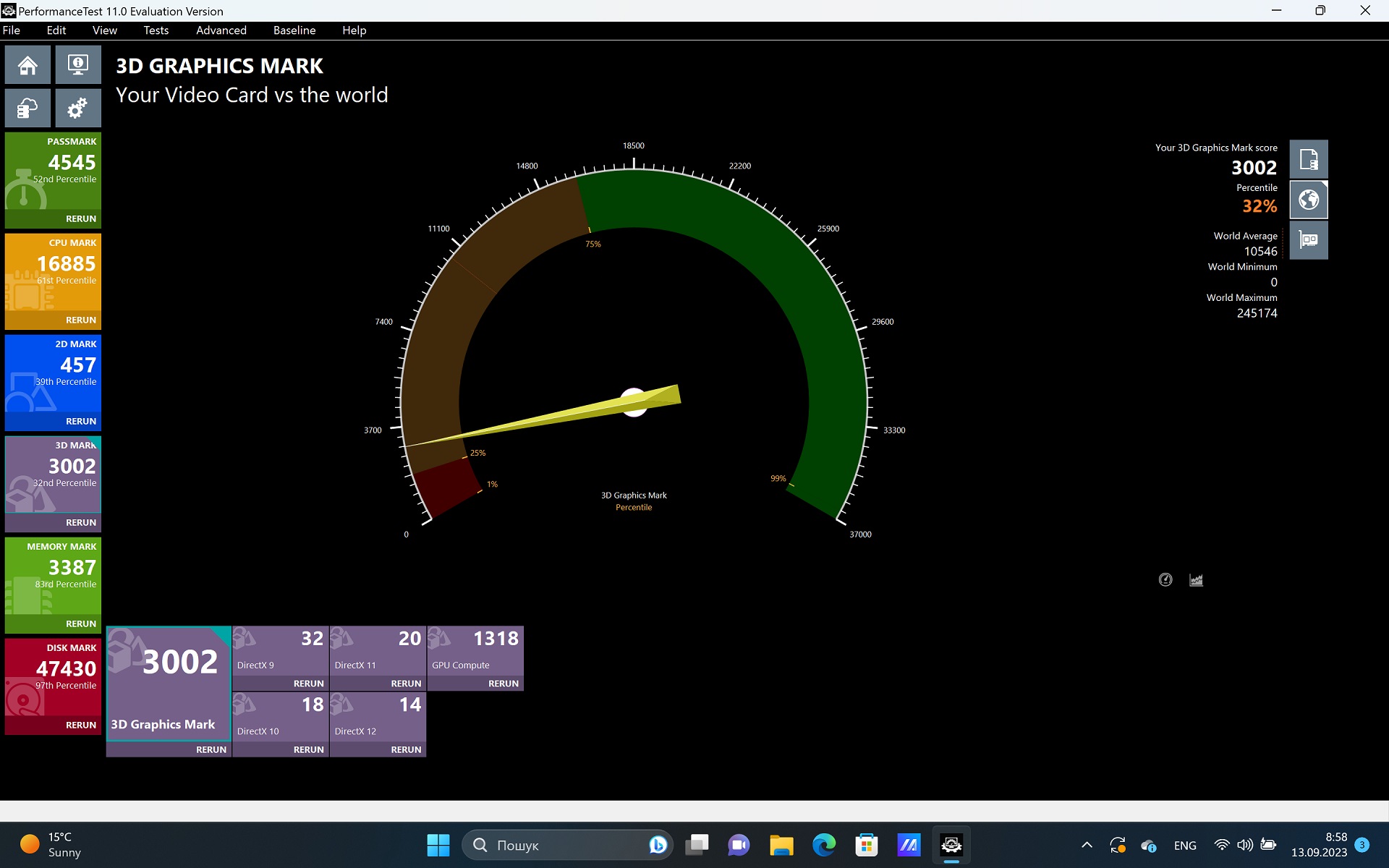The height and width of the screenshot is (868, 1389).
Task: Open Microsoft Store from the taskbar
Action: (866, 845)
